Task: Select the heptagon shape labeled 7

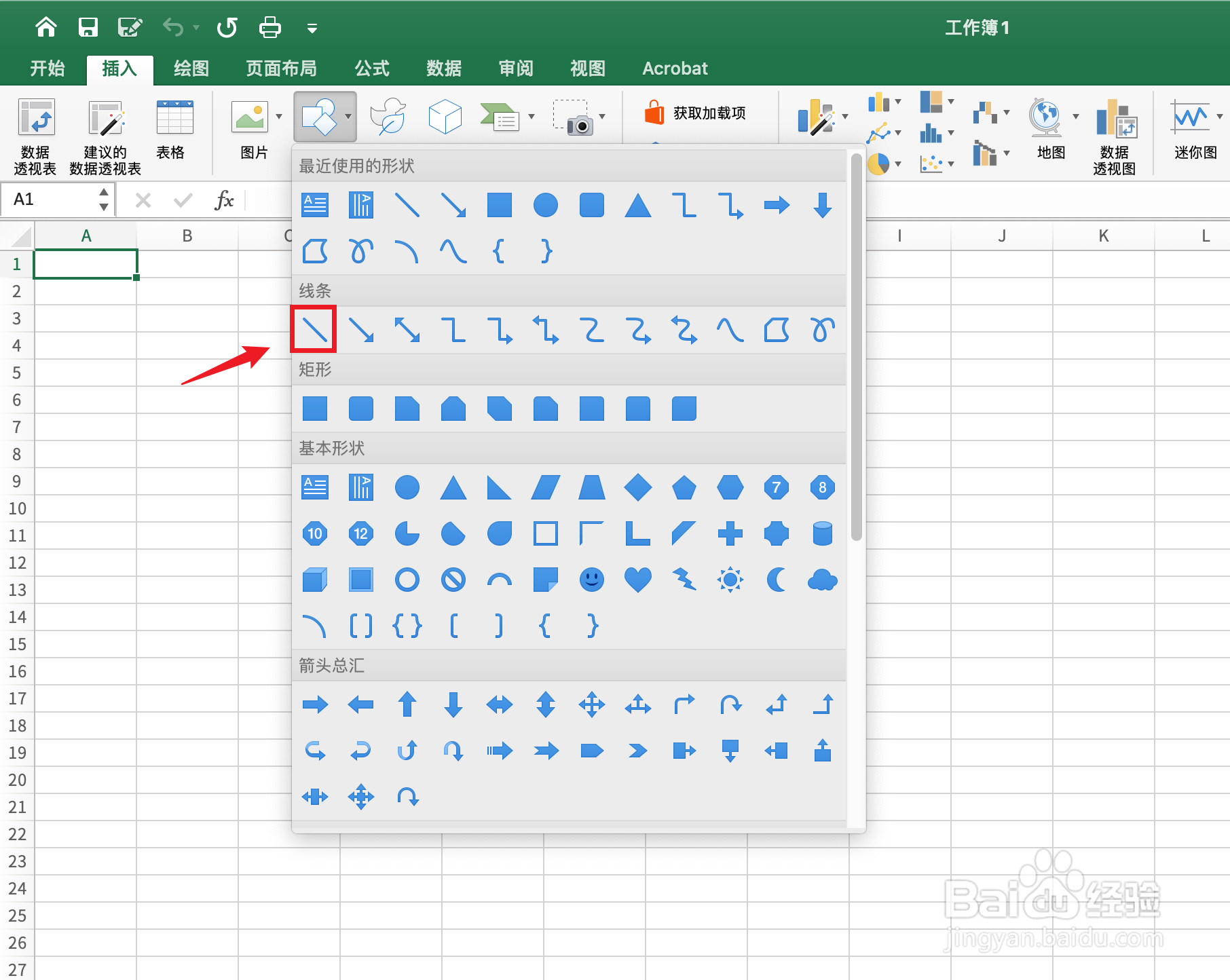Action: [x=777, y=487]
